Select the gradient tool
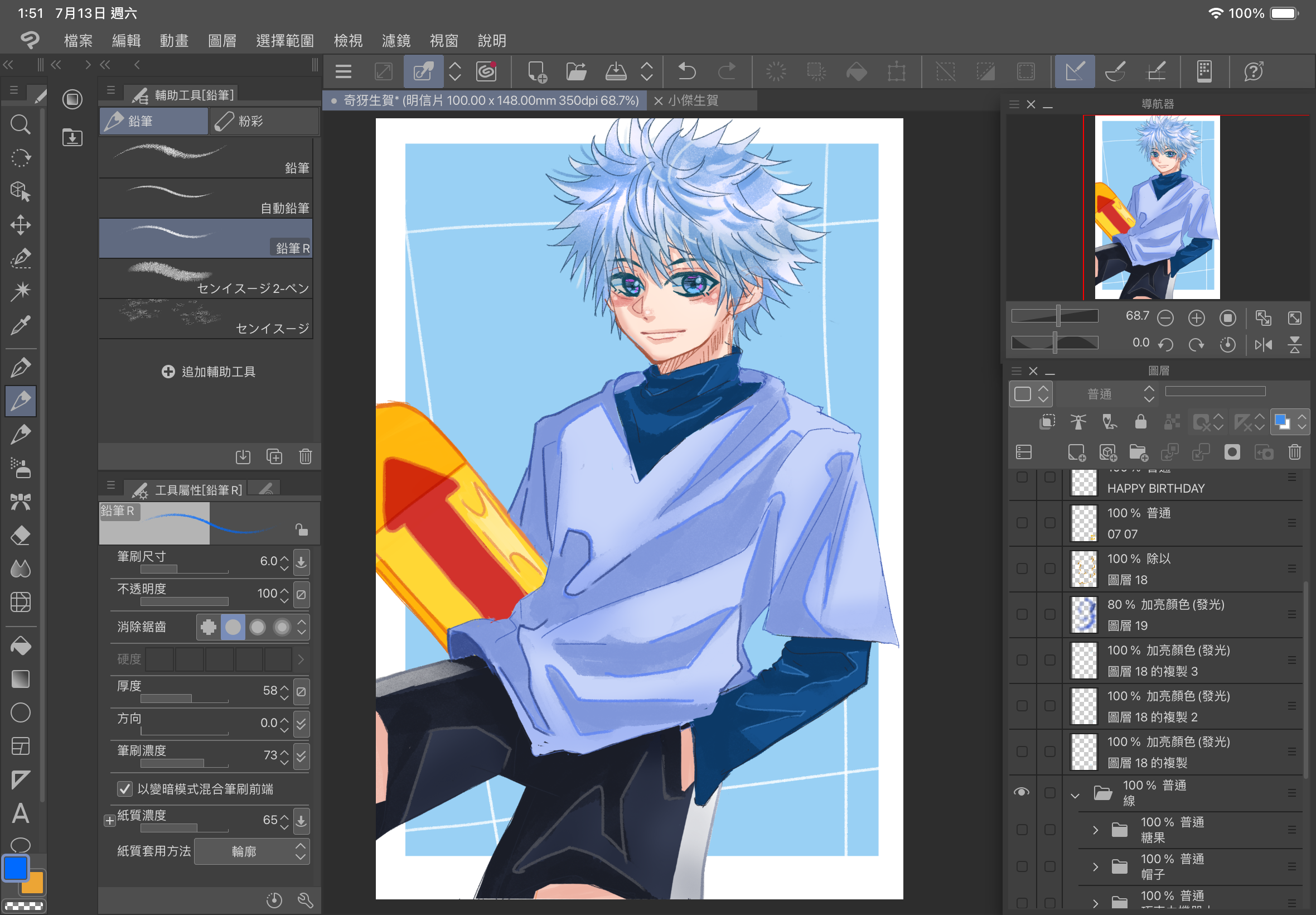 pyautogui.click(x=21, y=680)
